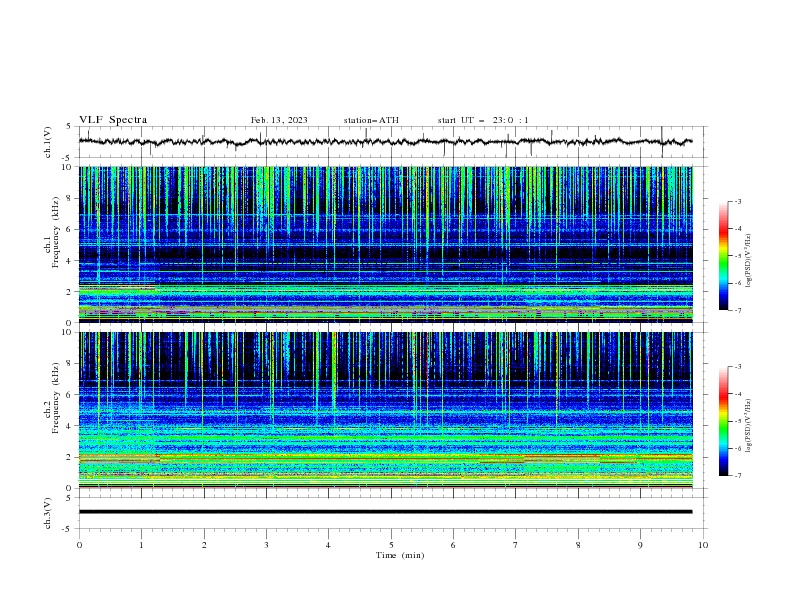Image resolution: width=792 pixels, height=612 pixels.
Task: Click the ch.1 "Frequency (kHz)" axis label
Action: pyautogui.click(x=56, y=230)
